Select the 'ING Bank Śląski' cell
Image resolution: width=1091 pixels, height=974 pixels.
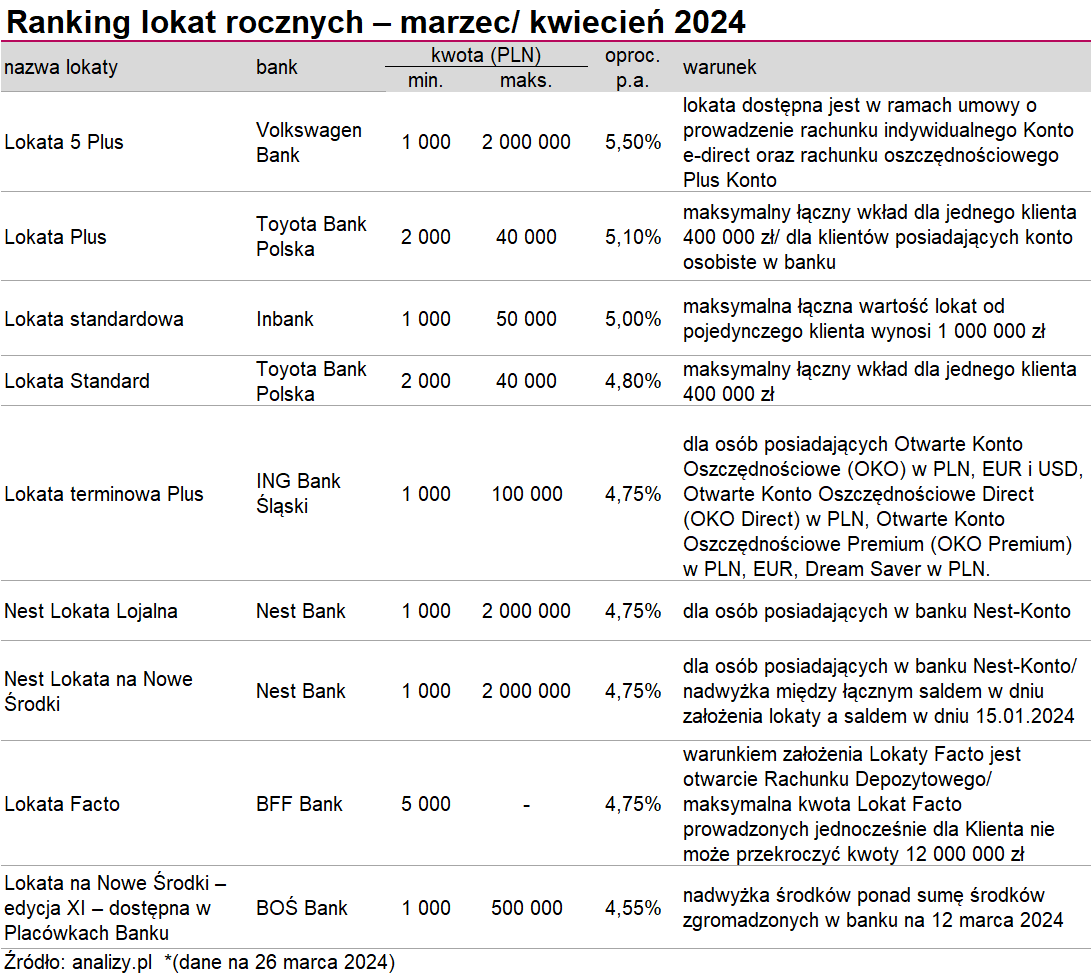(x=298, y=493)
